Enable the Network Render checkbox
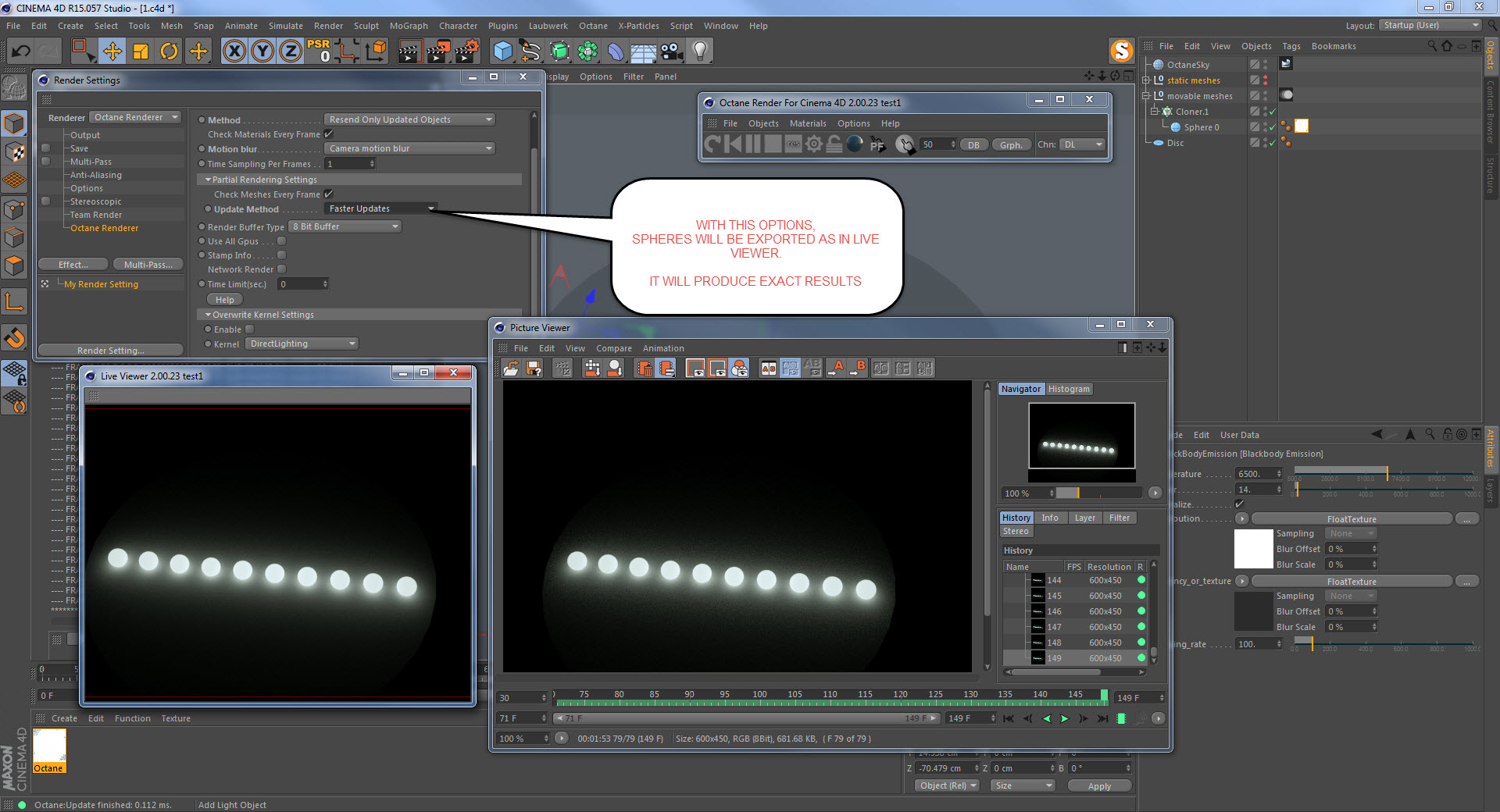The width and height of the screenshot is (1500, 812). [282, 269]
